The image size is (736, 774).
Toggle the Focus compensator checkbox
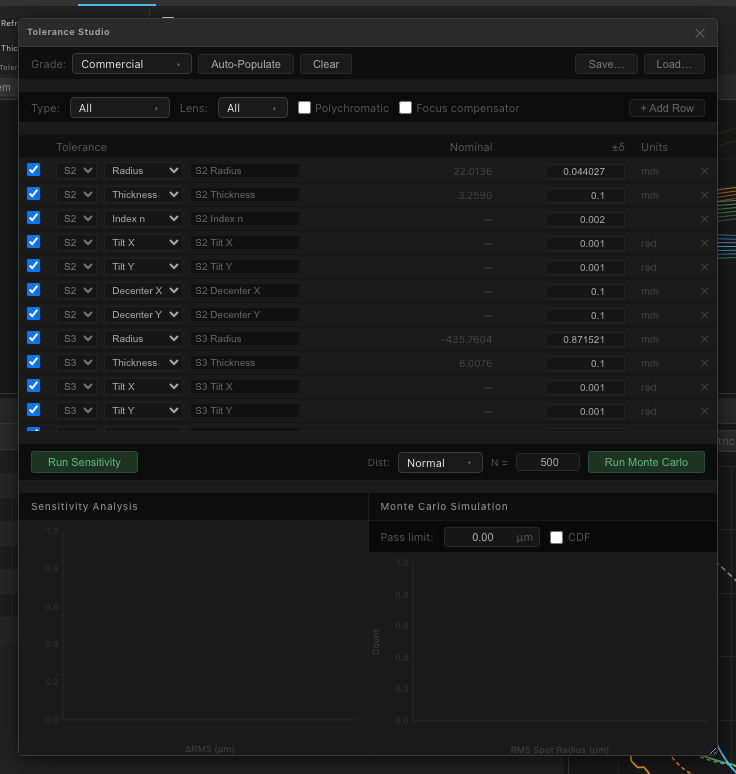406,108
